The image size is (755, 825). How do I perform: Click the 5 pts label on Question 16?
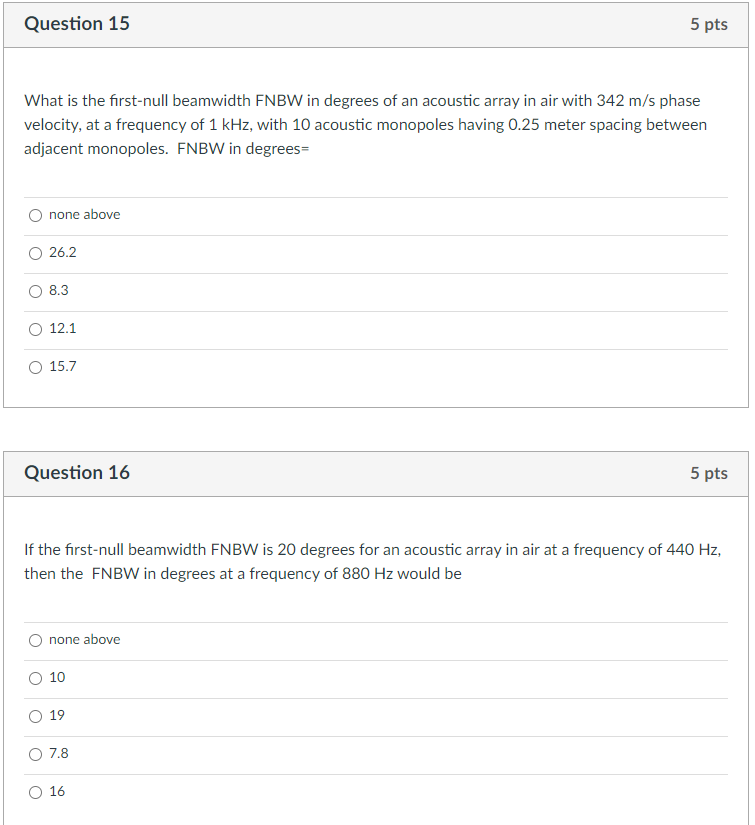(710, 473)
